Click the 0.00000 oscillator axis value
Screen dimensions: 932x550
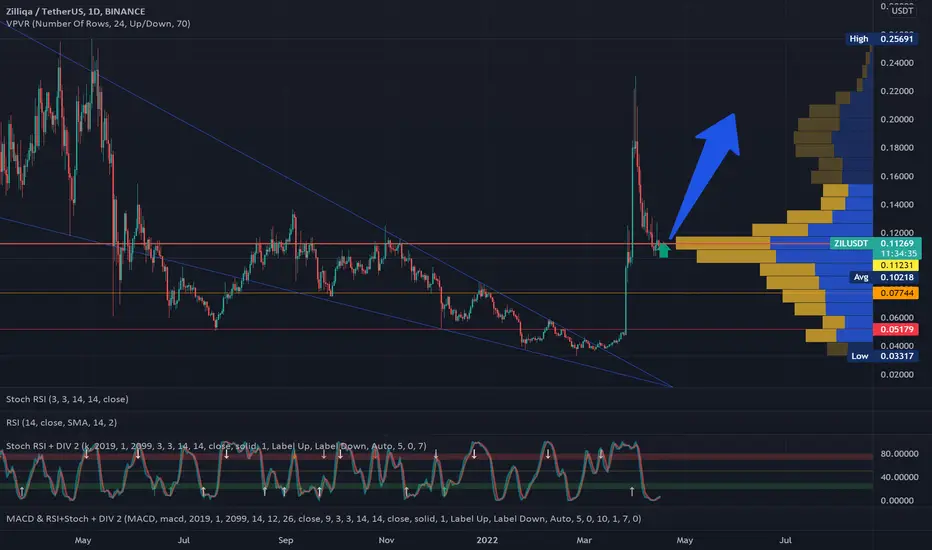tap(897, 501)
